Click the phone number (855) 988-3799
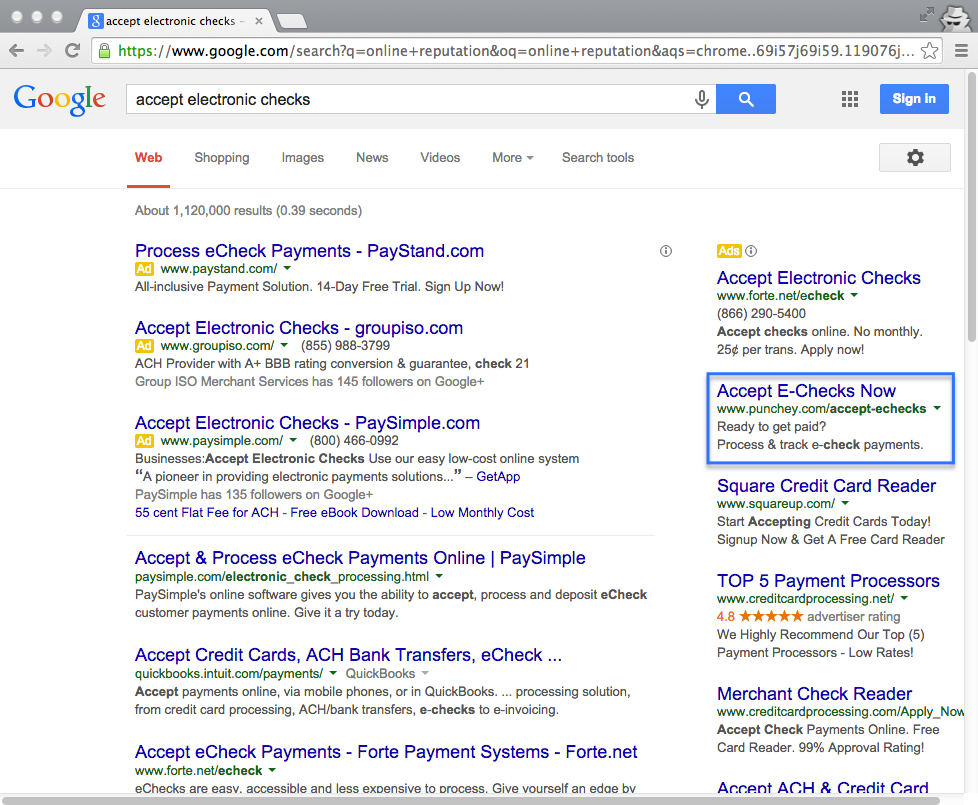 (345, 345)
